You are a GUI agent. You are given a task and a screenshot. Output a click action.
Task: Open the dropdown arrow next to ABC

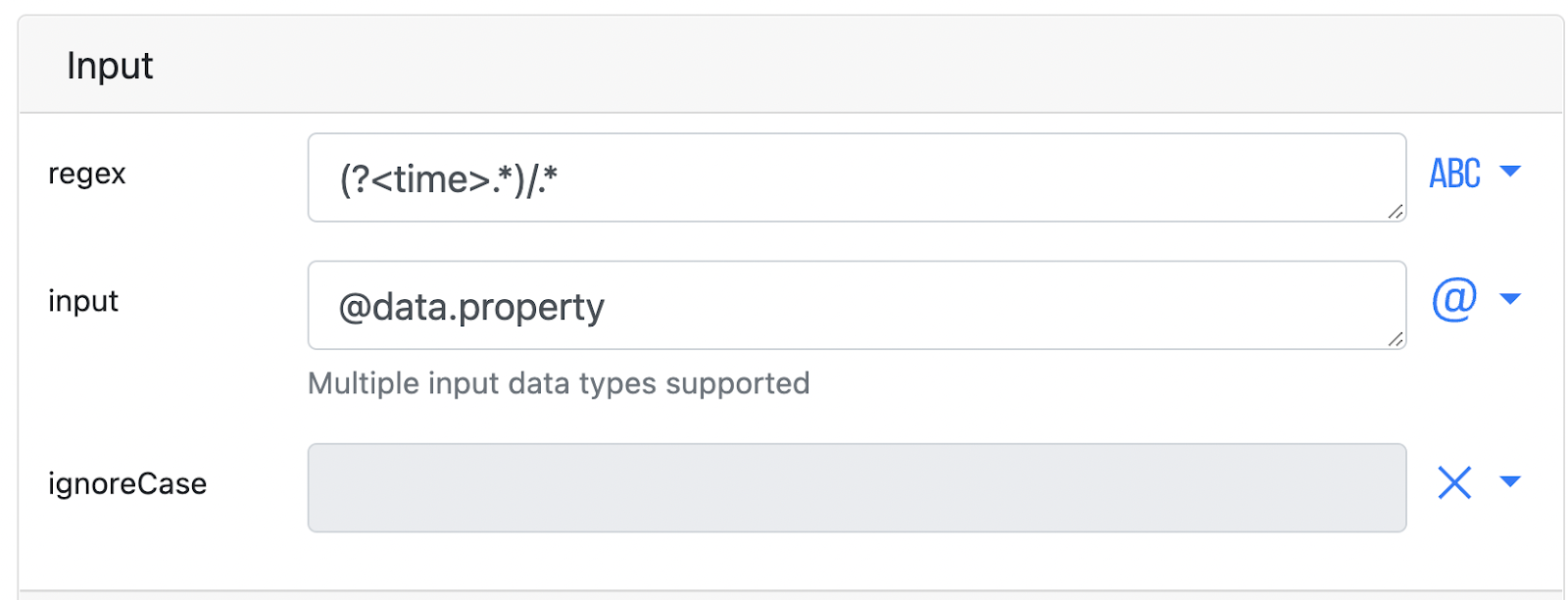[1510, 172]
